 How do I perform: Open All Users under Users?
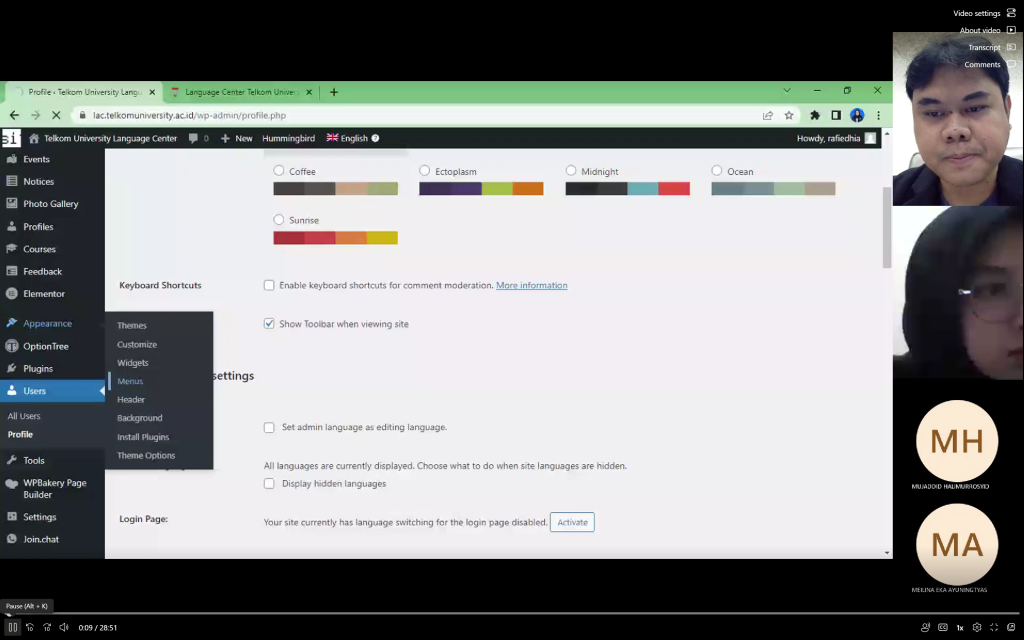coord(24,416)
